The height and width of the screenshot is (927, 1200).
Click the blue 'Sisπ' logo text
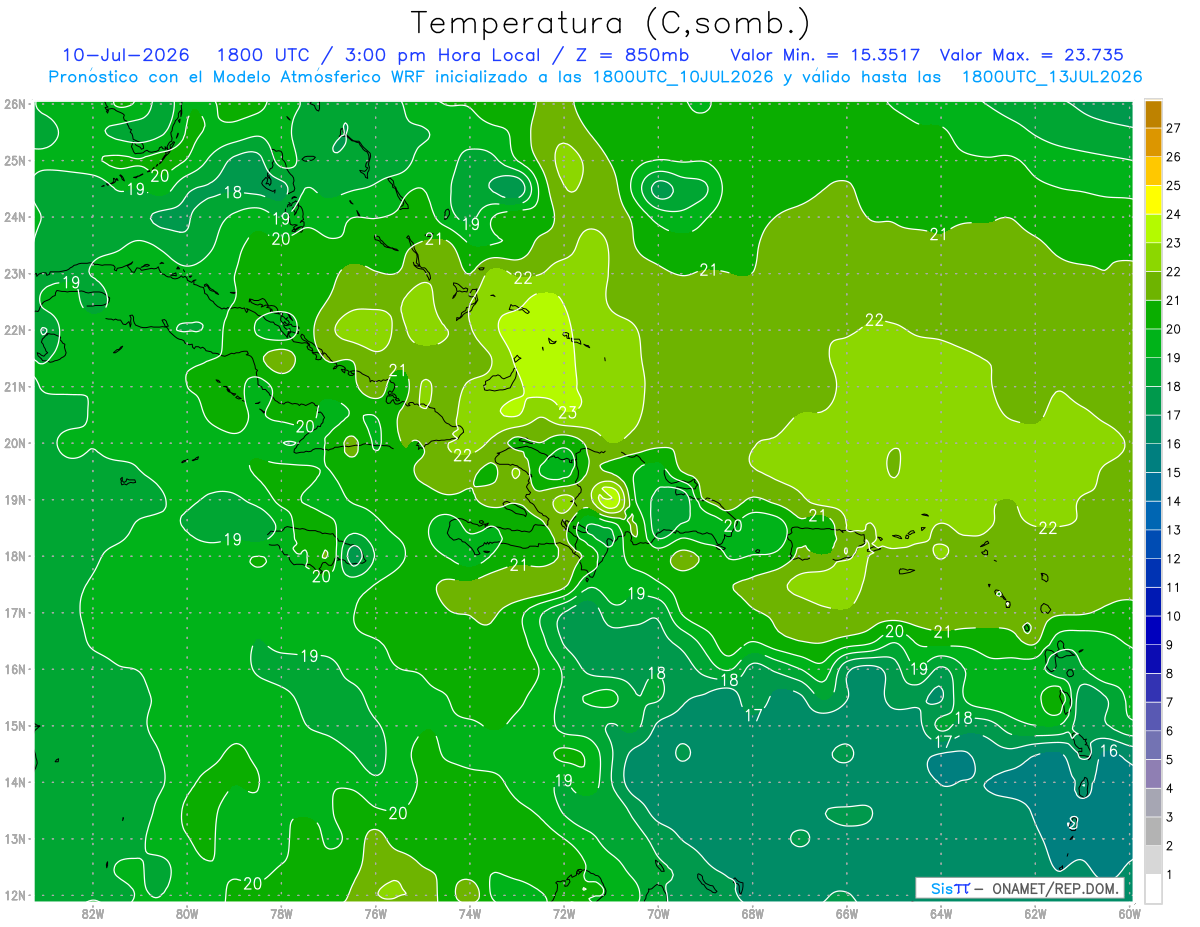pyautogui.click(x=949, y=887)
